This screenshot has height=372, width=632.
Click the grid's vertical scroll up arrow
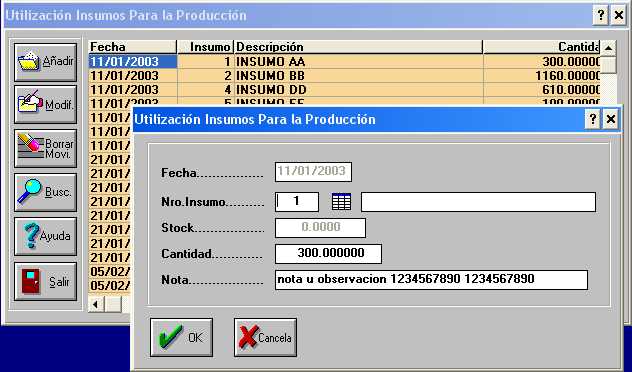click(x=608, y=48)
